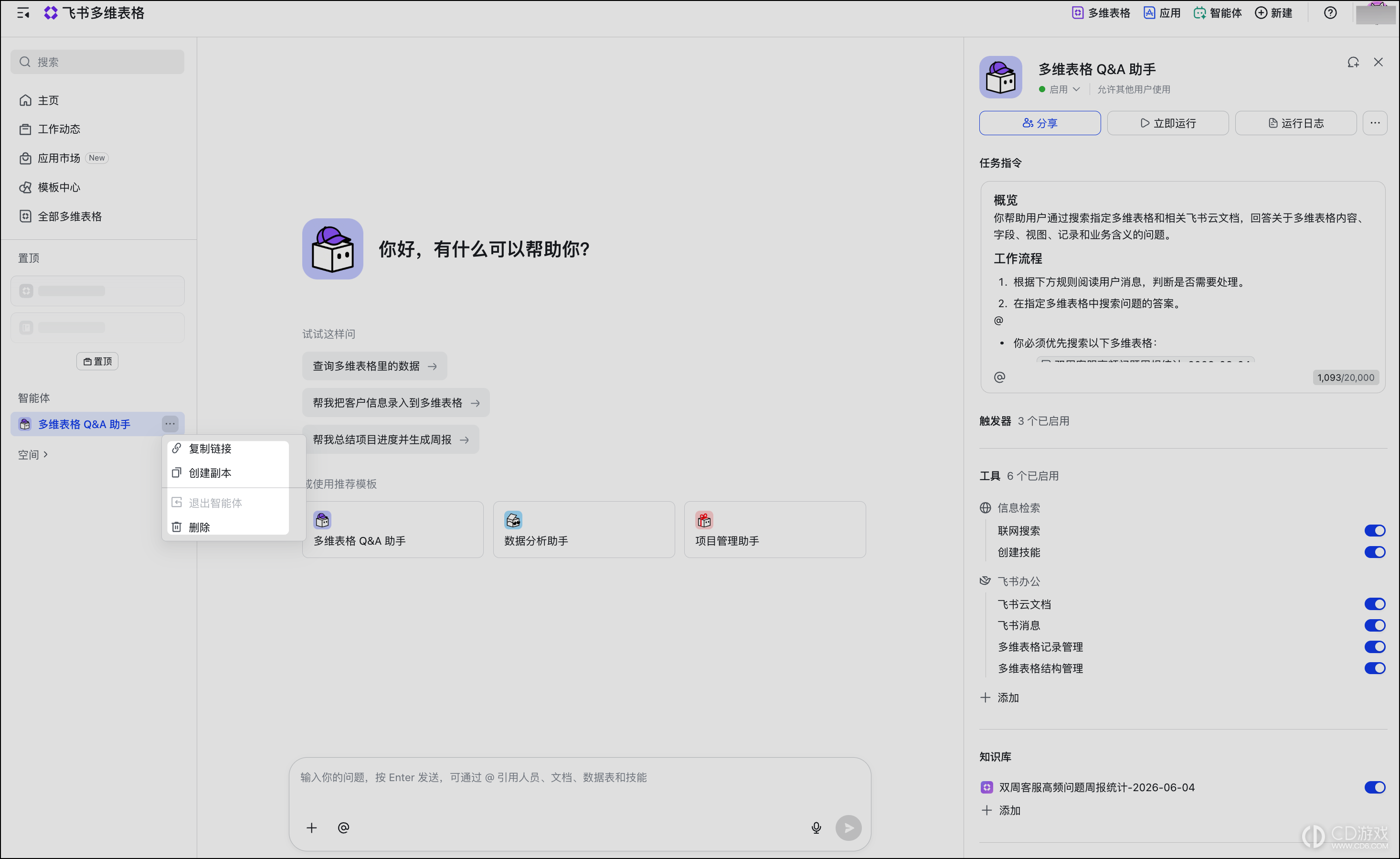Click the @ mention icon in chat box
The height and width of the screenshot is (859, 1400).
pyautogui.click(x=343, y=828)
